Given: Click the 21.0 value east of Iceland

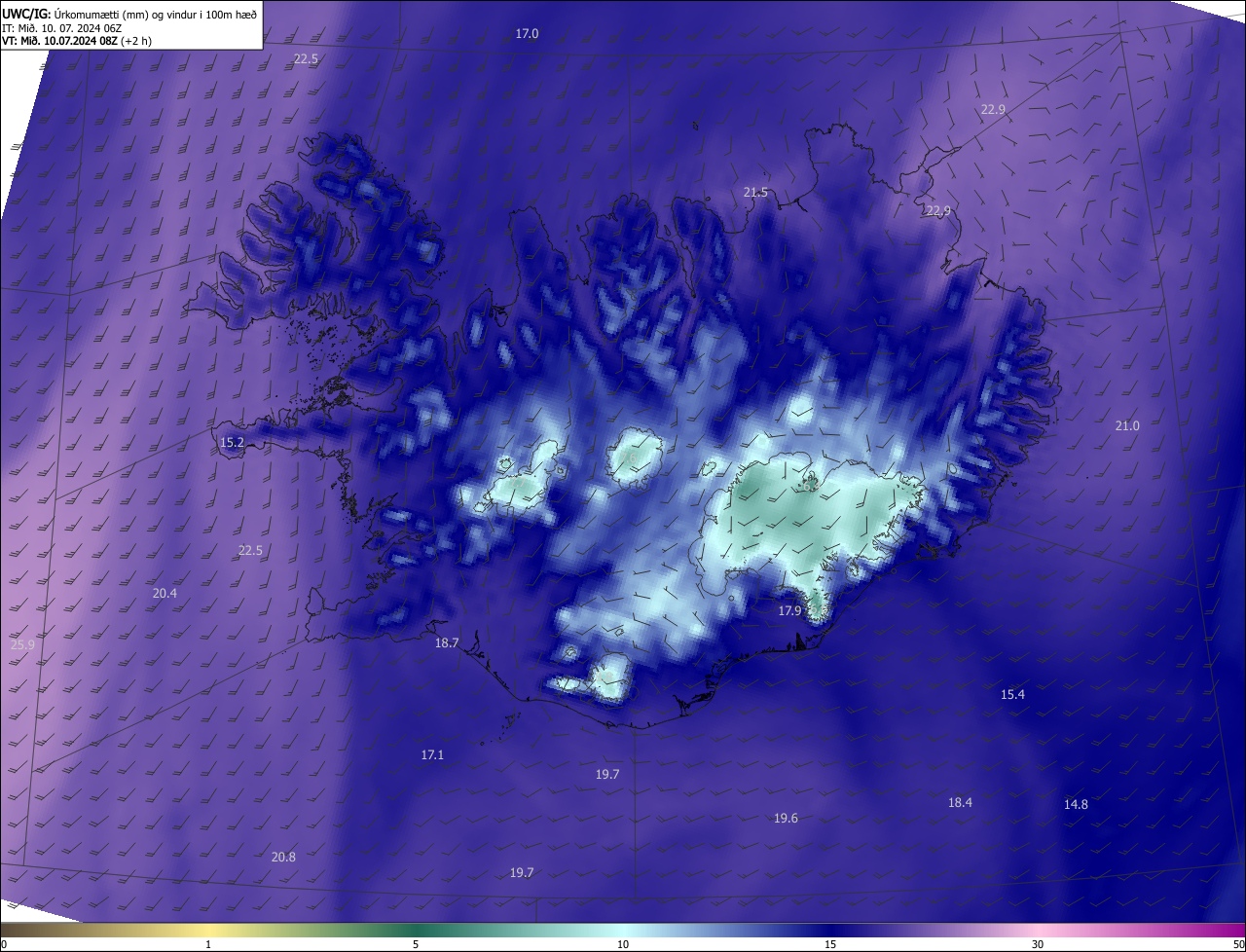Looking at the screenshot, I should (1127, 426).
